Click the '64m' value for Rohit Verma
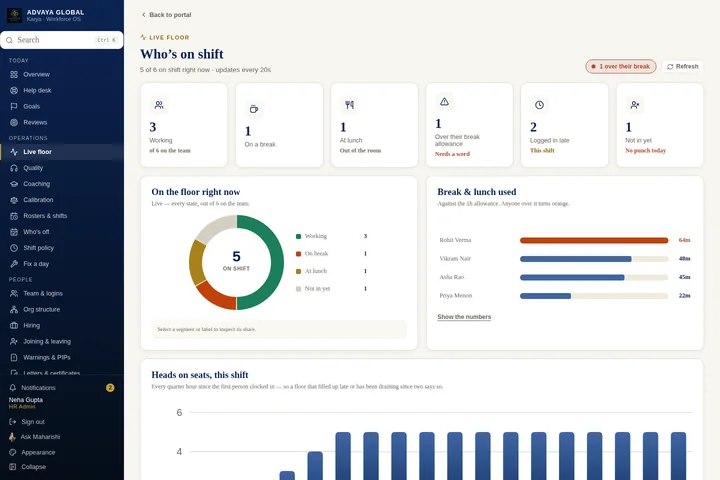The height and width of the screenshot is (480, 720). 684,240
